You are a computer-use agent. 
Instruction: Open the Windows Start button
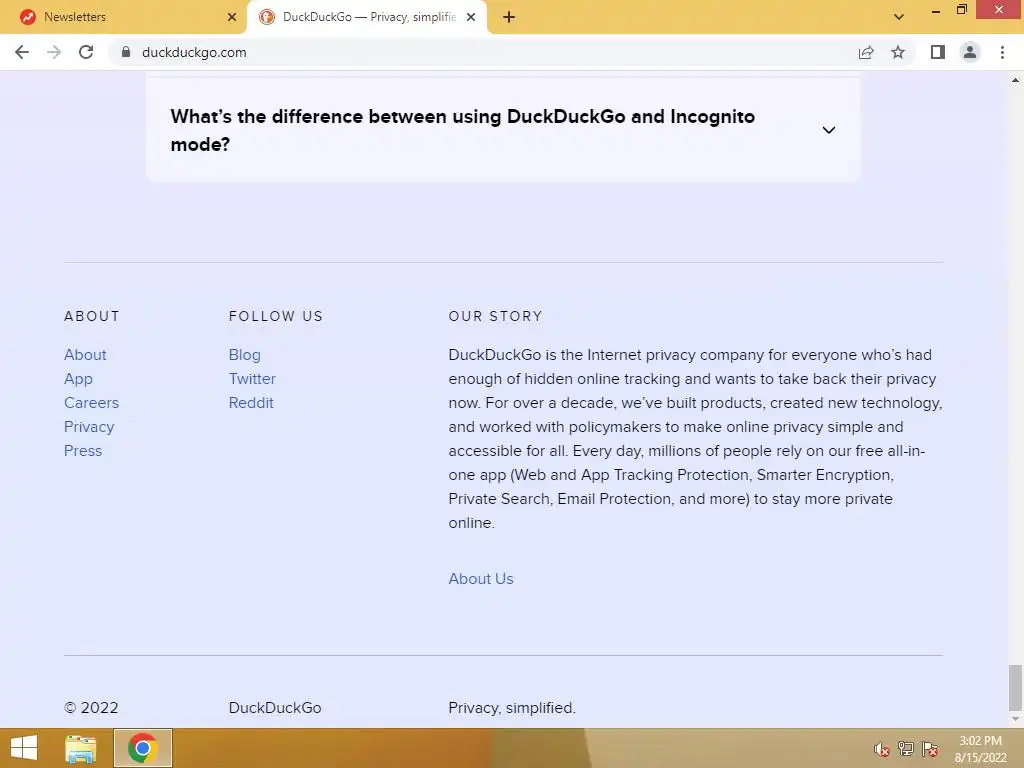click(x=24, y=748)
